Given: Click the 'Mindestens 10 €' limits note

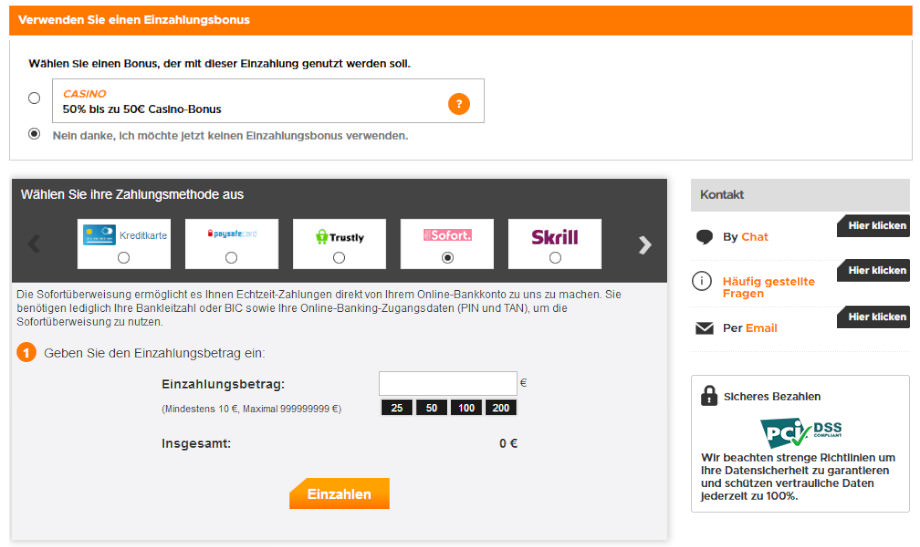Looking at the screenshot, I should click(251, 409).
